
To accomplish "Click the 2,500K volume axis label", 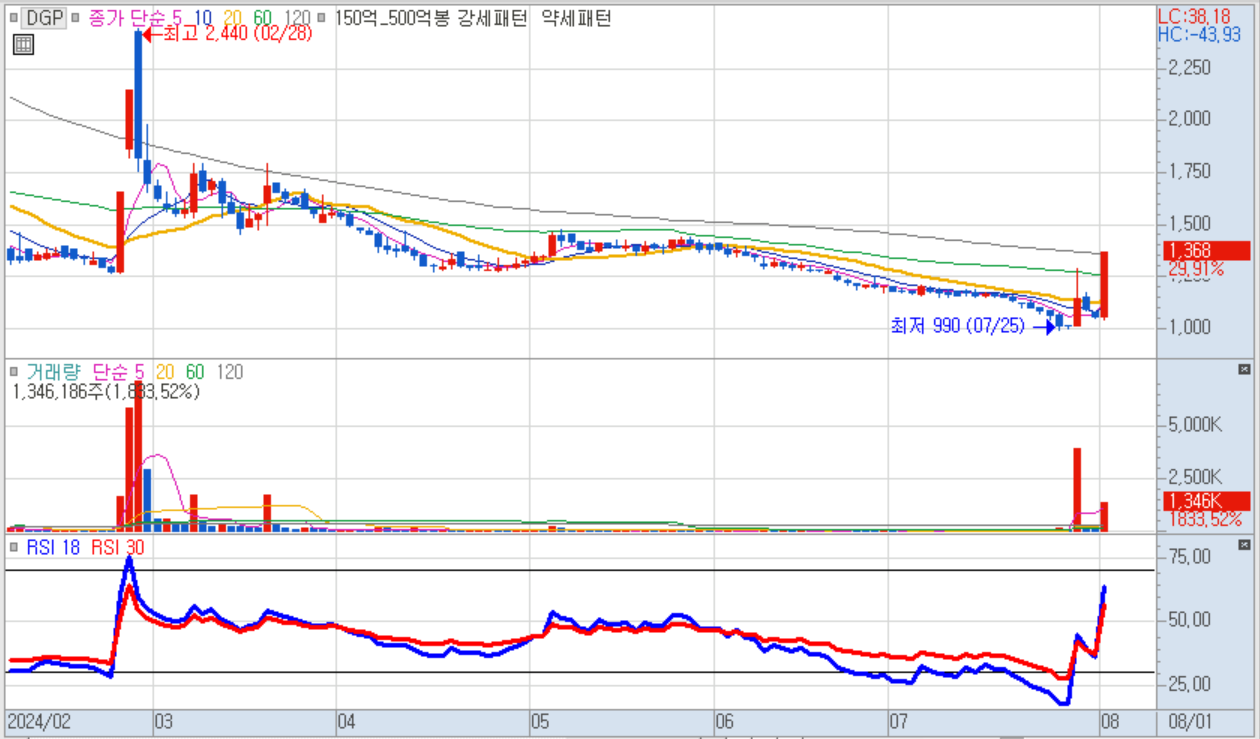I will [1194, 476].
